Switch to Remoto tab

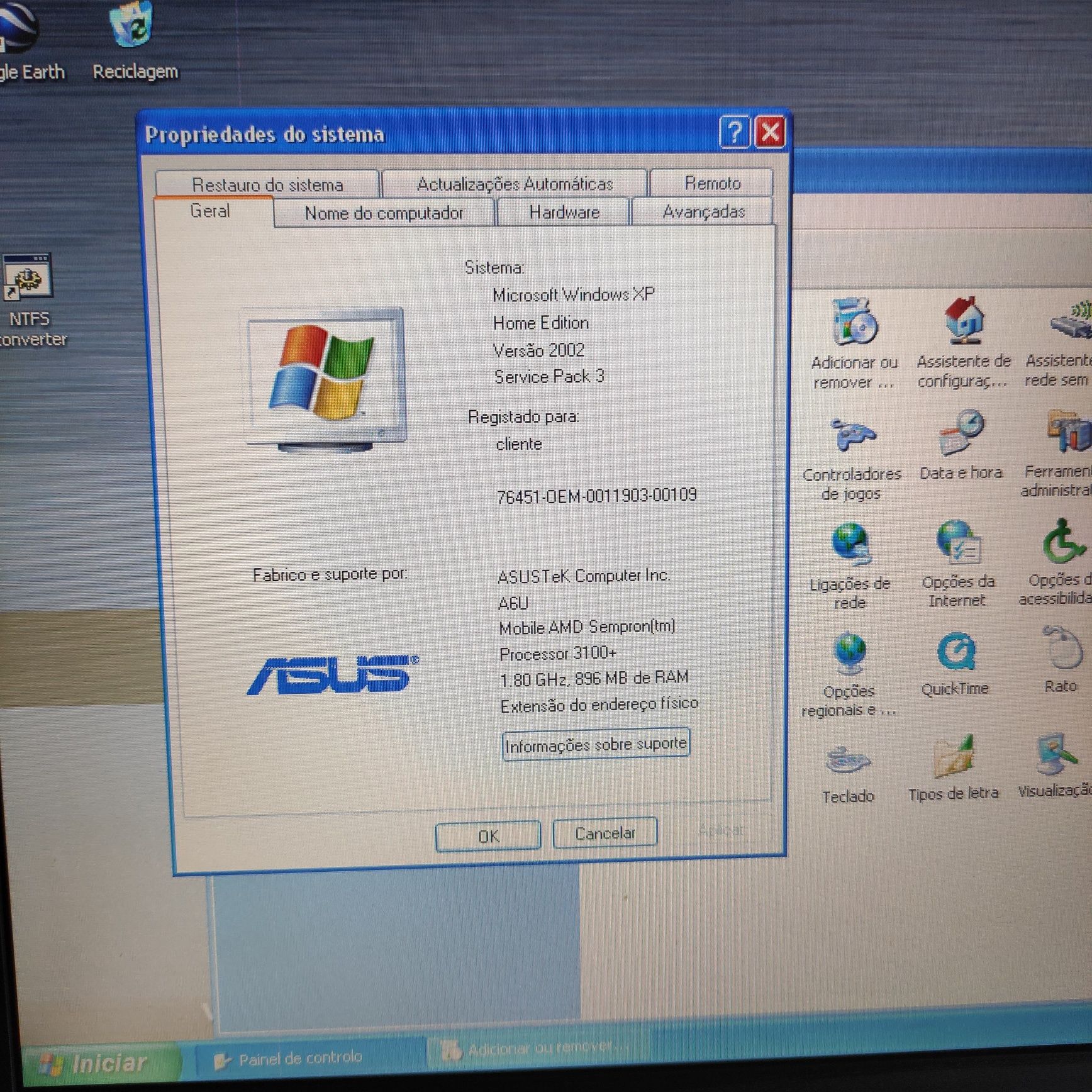pyautogui.click(x=712, y=182)
